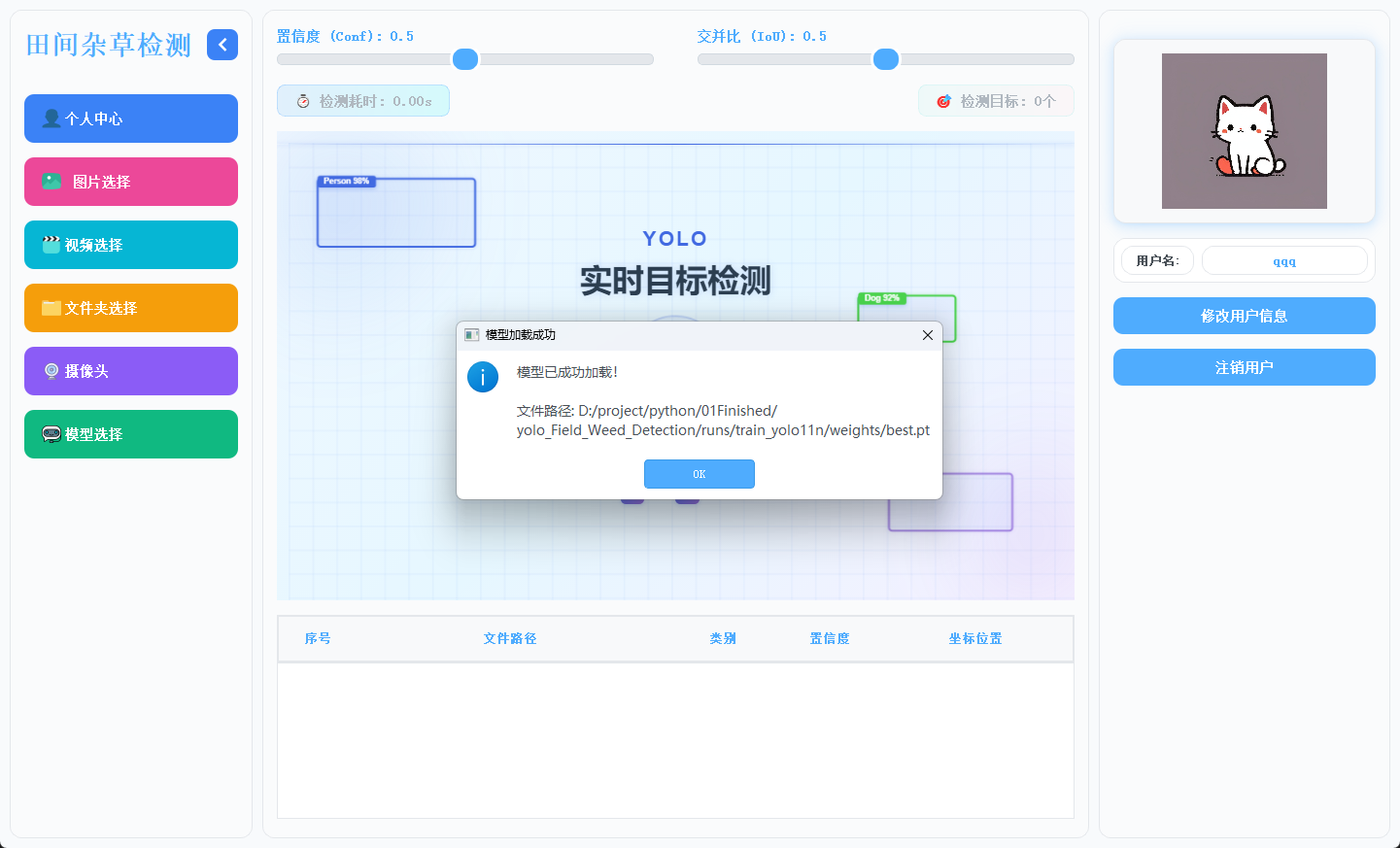
Task: Click 注销用户 button
Action: 1245,367
